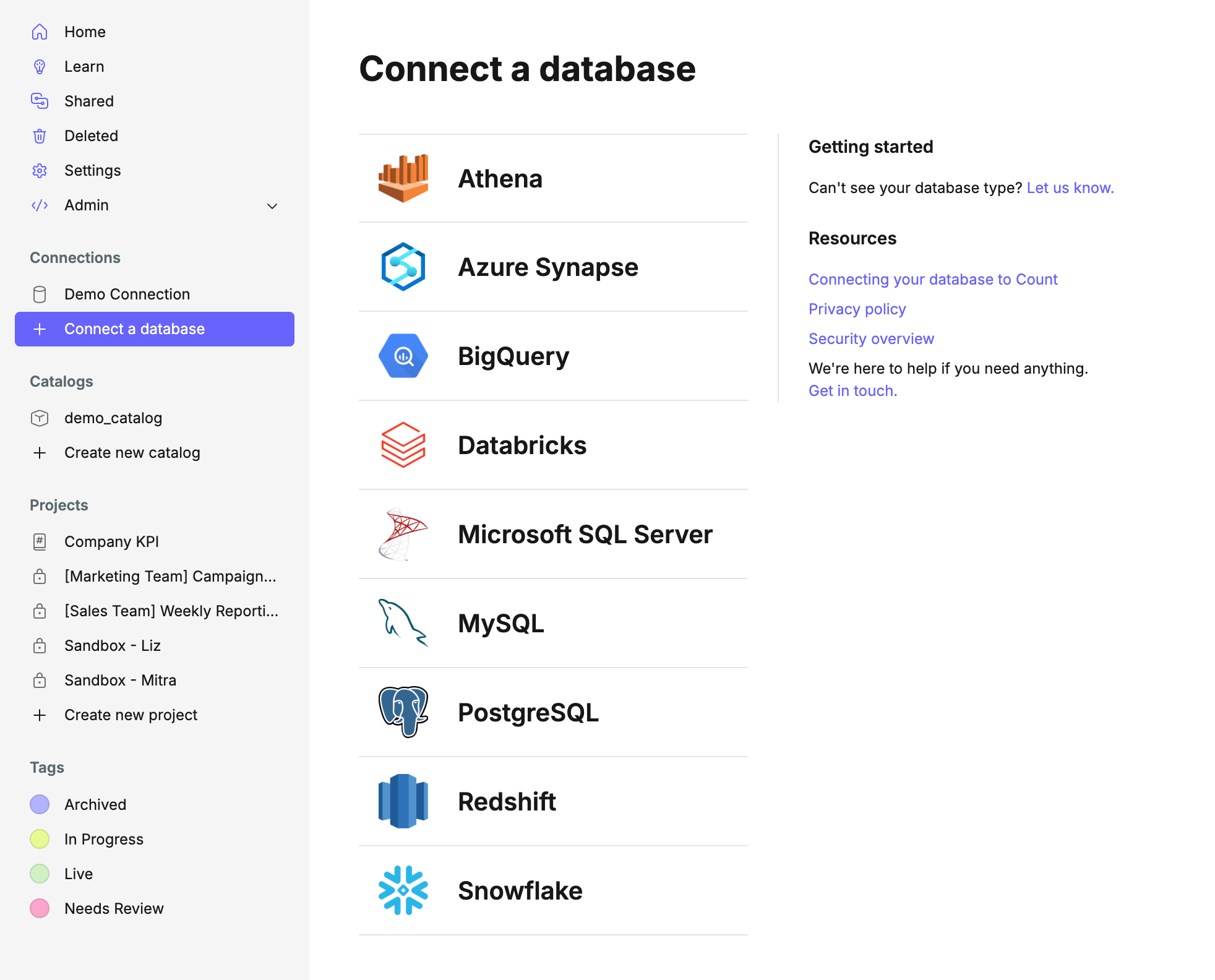
Task: Click the Databricks stacked layers icon
Action: pyautogui.click(x=403, y=445)
